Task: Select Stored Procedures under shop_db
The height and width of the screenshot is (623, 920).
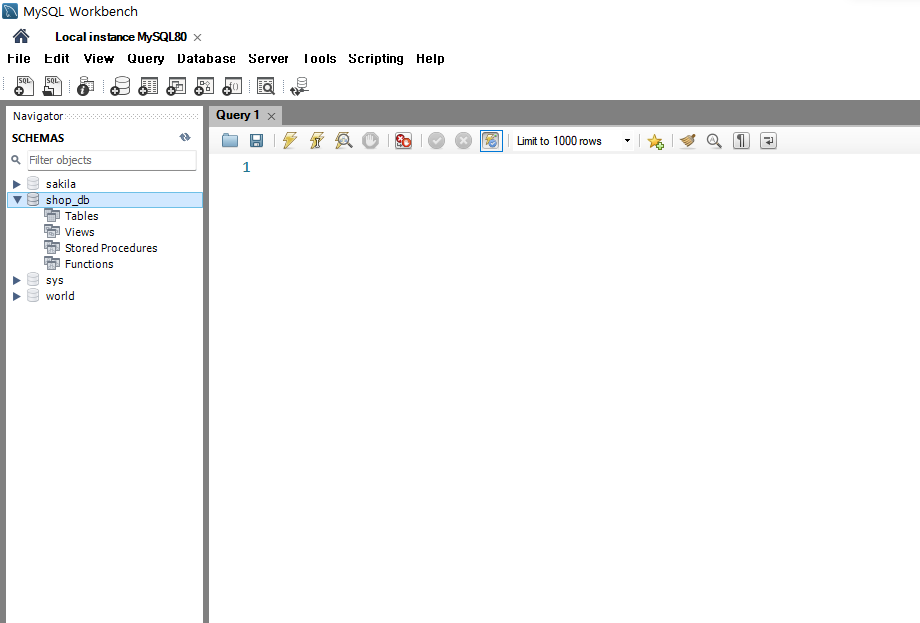Action: tap(111, 248)
